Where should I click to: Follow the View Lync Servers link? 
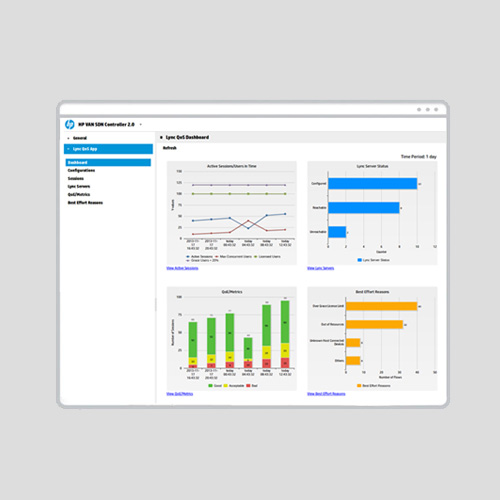pos(321,268)
